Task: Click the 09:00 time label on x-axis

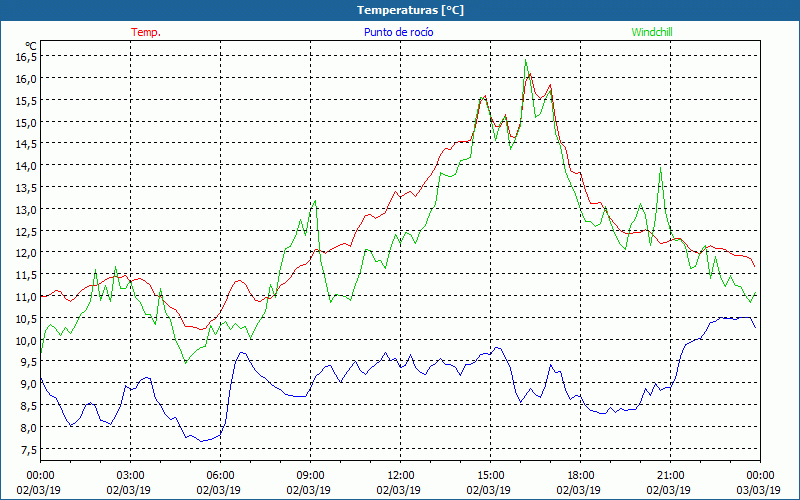Action: point(310,476)
